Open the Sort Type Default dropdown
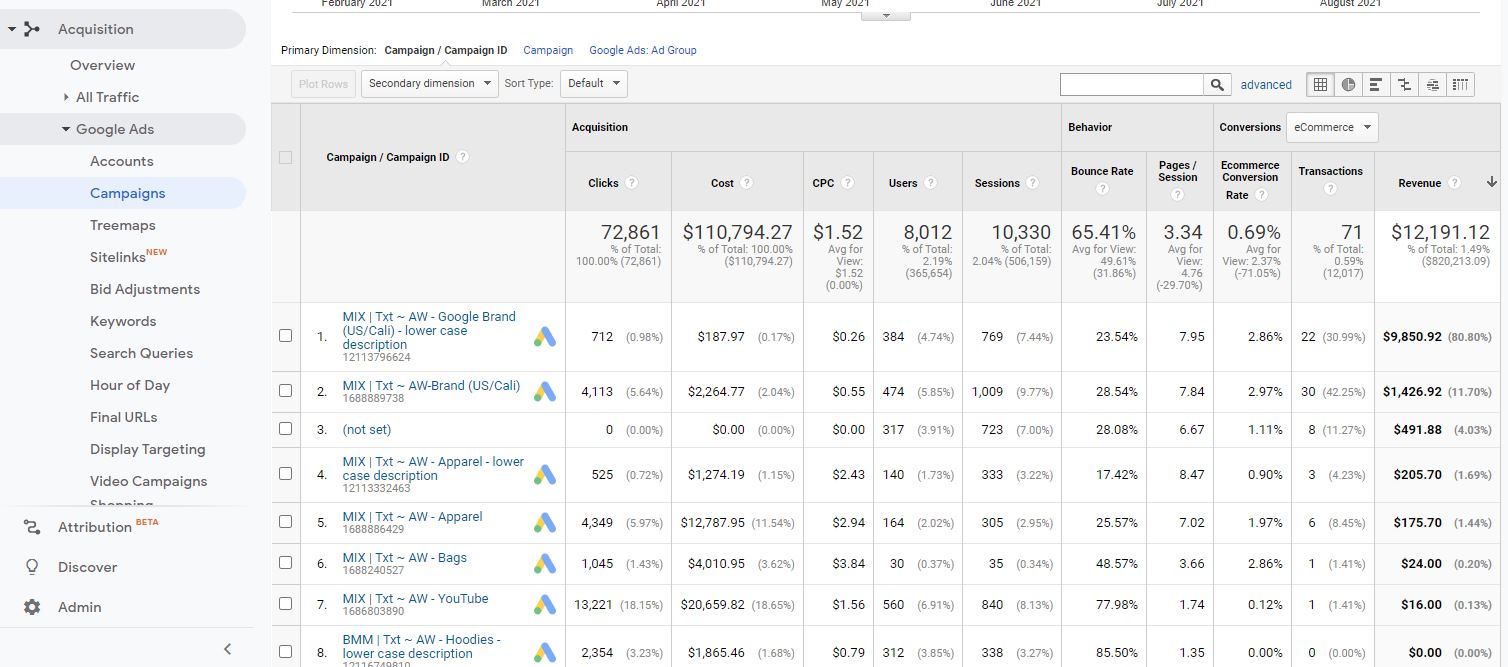The image size is (1508, 667). point(593,84)
